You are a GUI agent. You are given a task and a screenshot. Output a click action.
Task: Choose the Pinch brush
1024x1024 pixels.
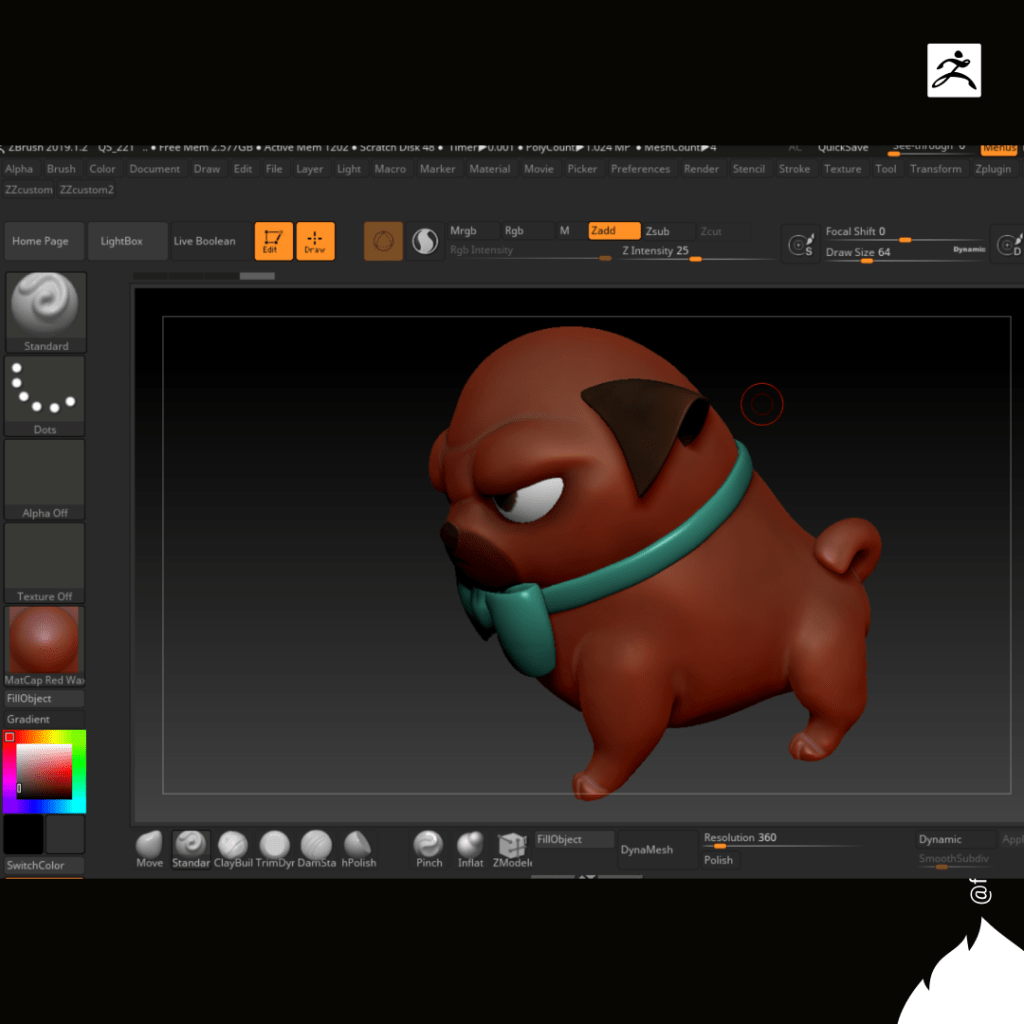(429, 846)
